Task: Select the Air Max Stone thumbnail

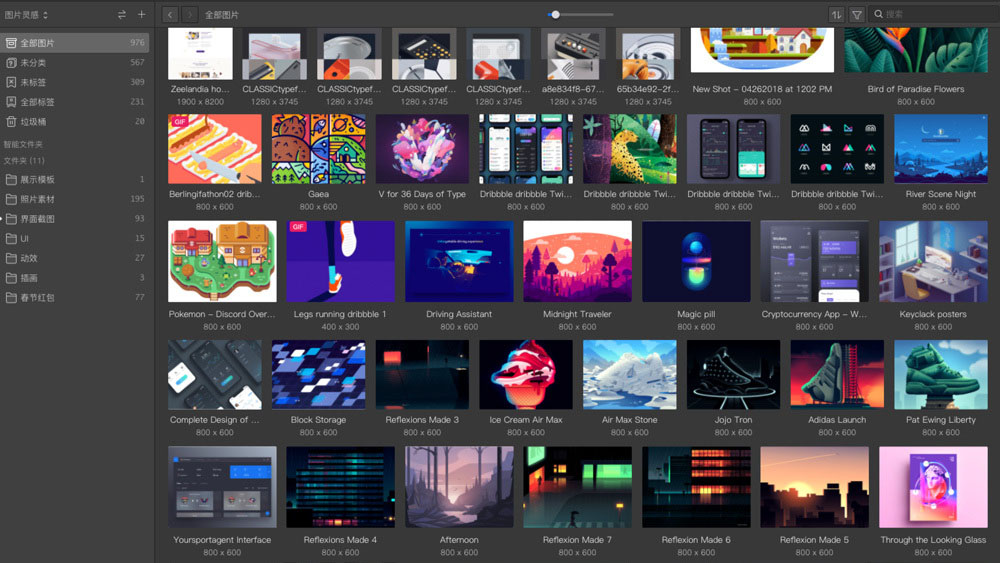Action: (x=629, y=375)
